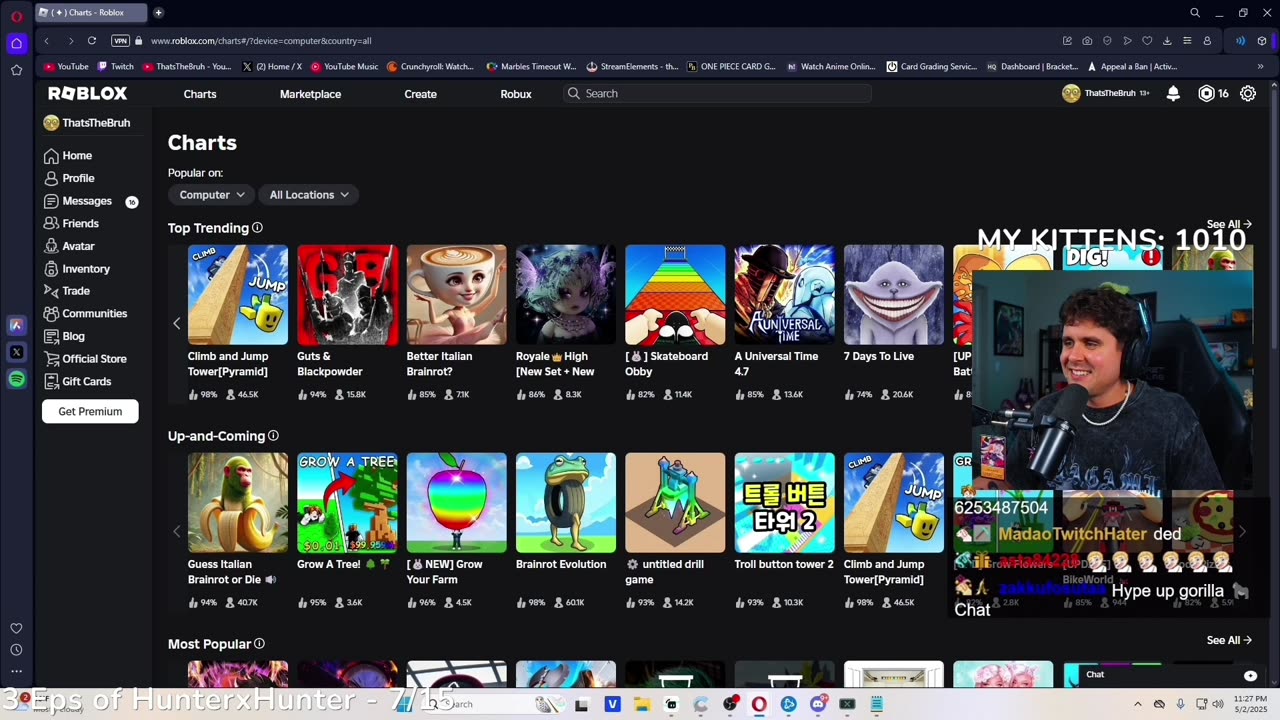
Task: Show hidden system tray icons chevron
Action: click(1137, 704)
